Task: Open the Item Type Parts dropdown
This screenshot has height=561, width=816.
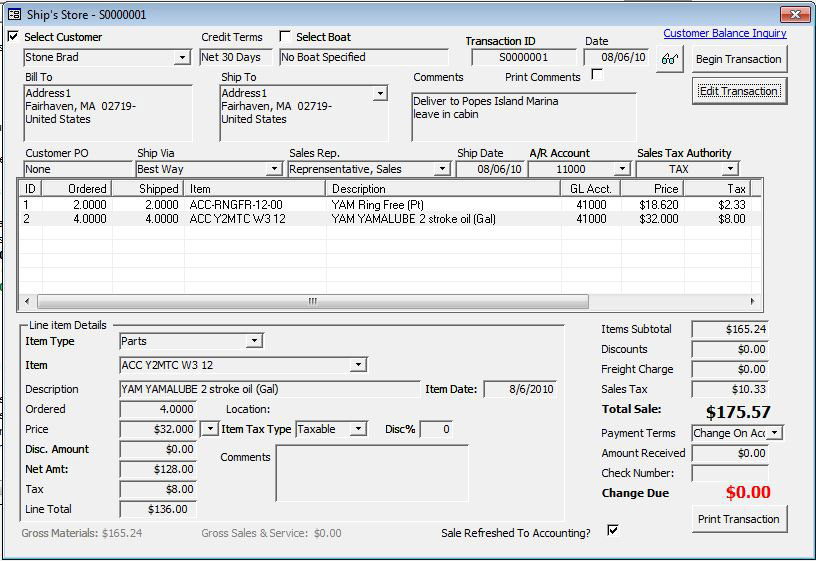Action: (254, 342)
